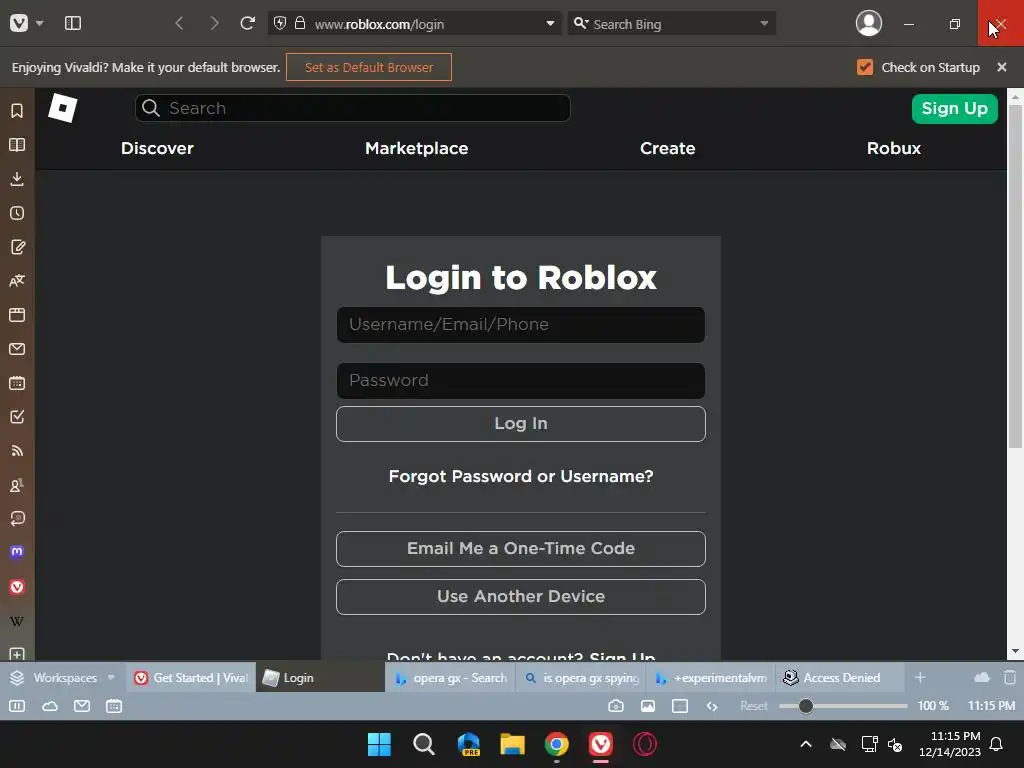Switch to is opera gx spying tab
The image size is (1024, 768).
click(581, 678)
